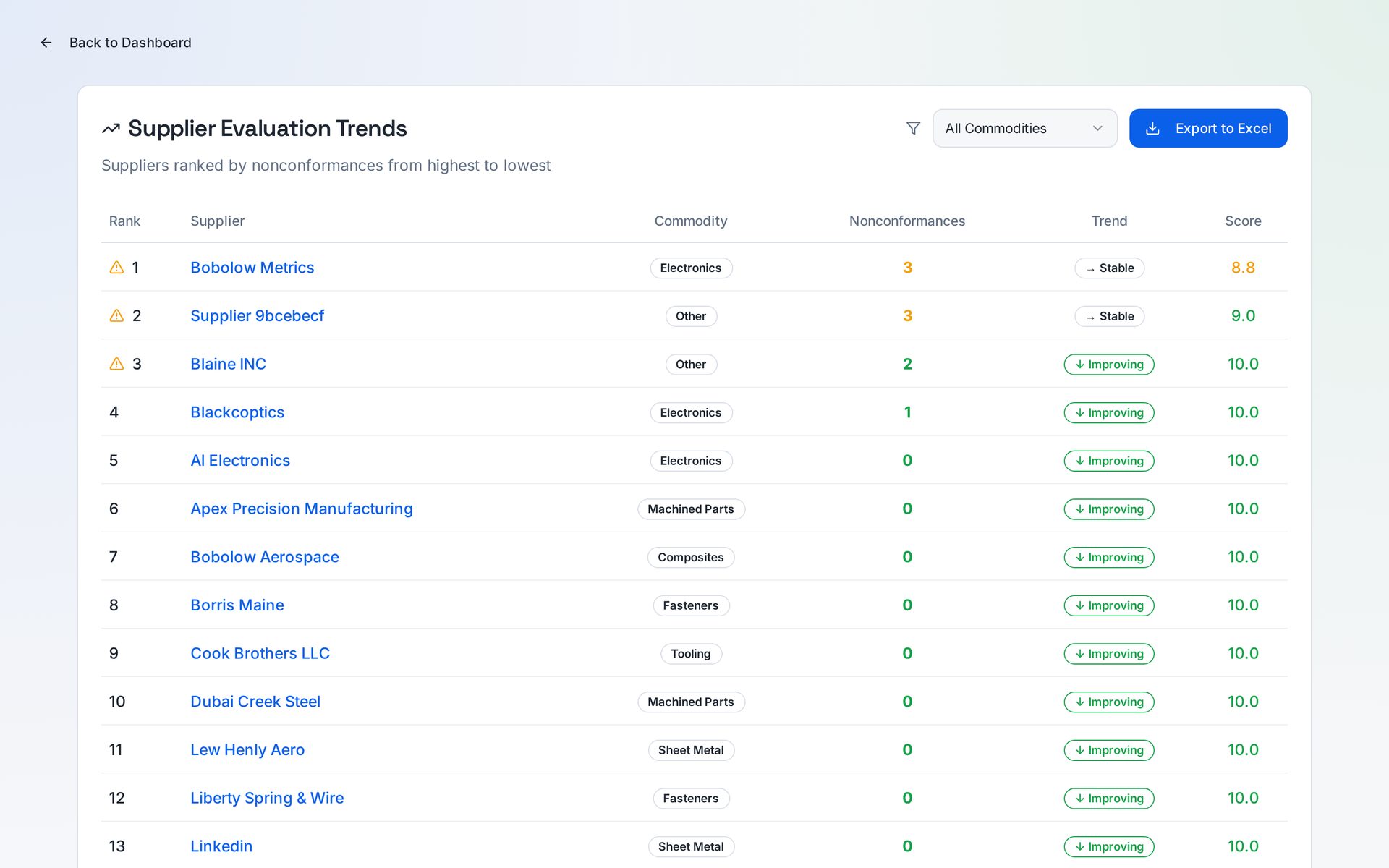Click nonconformance count 2 for Blaine INC
Screen dimensions: 1389x868
(x=907, y=364)
